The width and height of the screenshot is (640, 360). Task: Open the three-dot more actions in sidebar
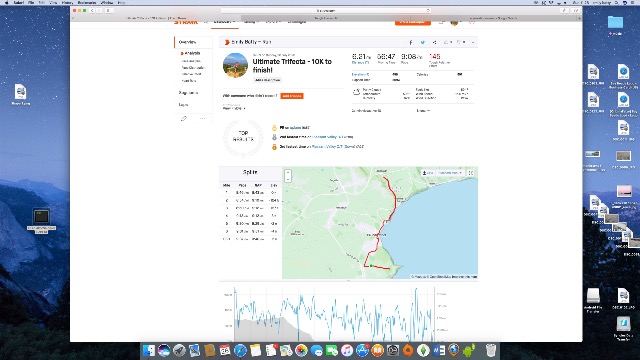coord(202,118)
